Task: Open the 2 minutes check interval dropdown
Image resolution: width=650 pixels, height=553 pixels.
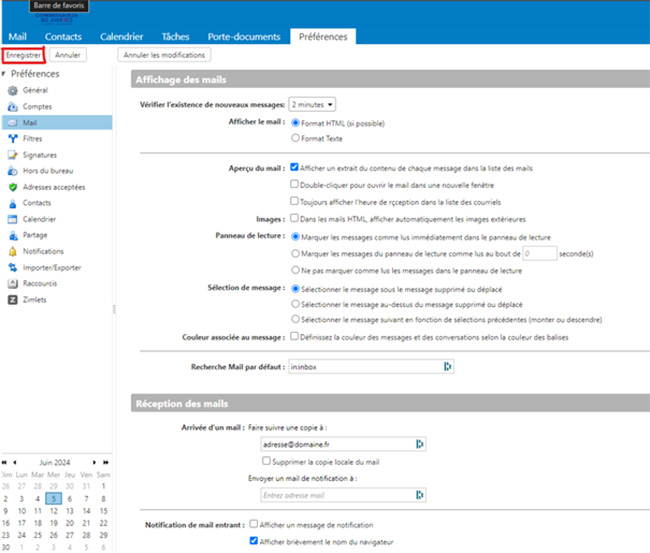Action: pos(312,104)
